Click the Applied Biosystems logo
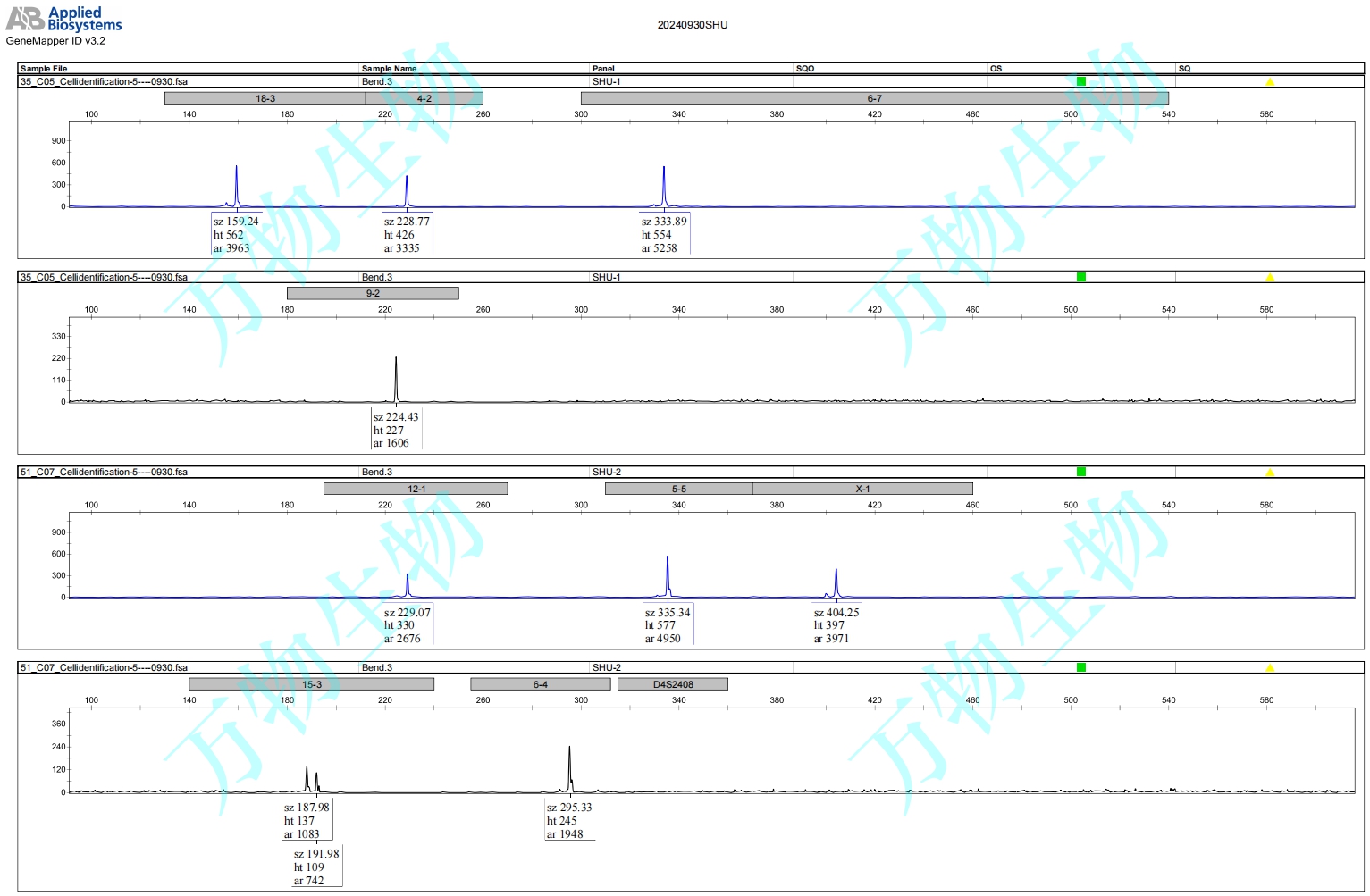1370x896 pixels. (64, 19)
